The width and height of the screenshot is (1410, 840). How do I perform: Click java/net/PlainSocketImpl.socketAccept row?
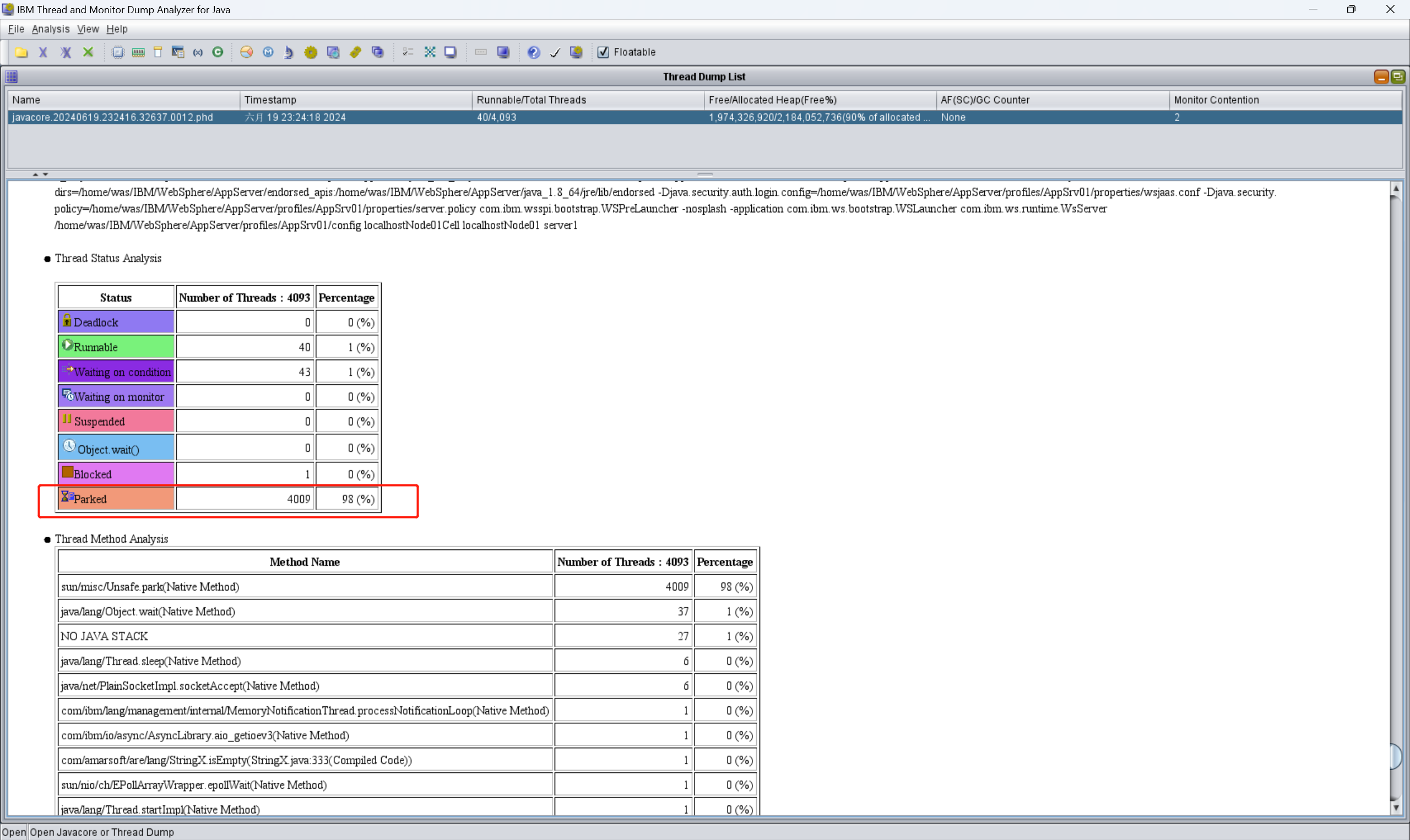(x=407, y=685)
